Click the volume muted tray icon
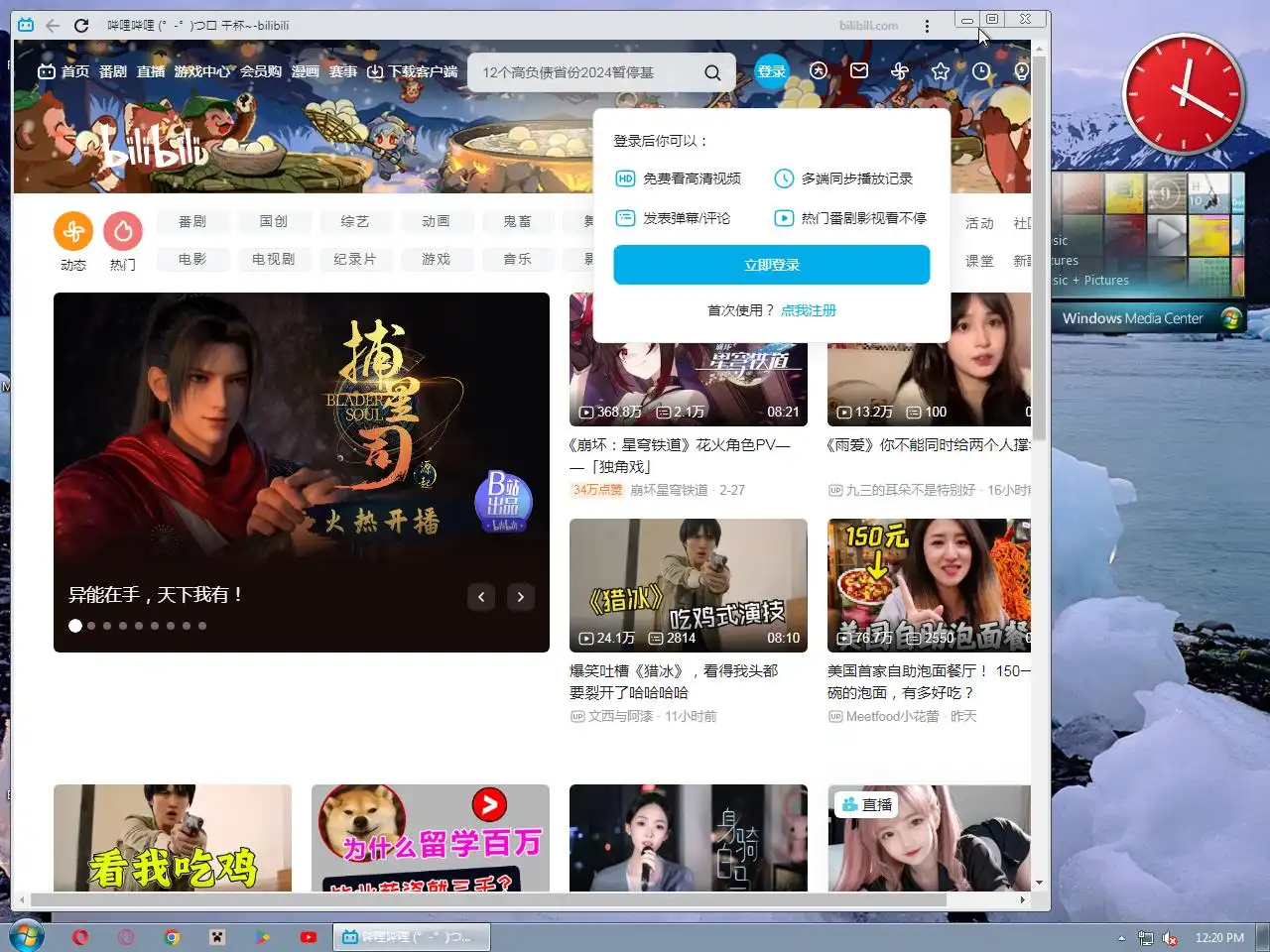Screen dimensions: 1270x952 pyautogui.click(x=1170, y=938)
